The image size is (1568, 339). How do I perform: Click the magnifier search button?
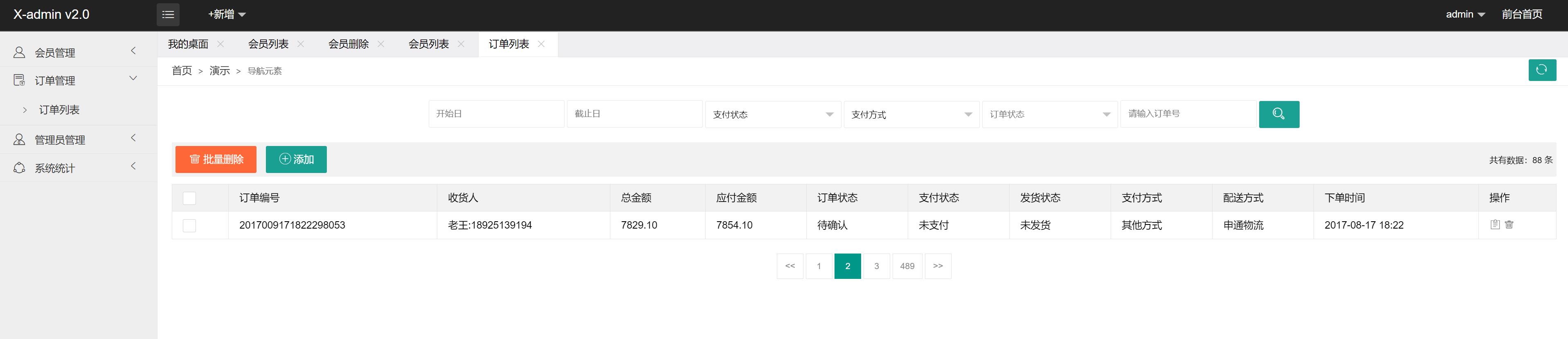click(1278, 114)
